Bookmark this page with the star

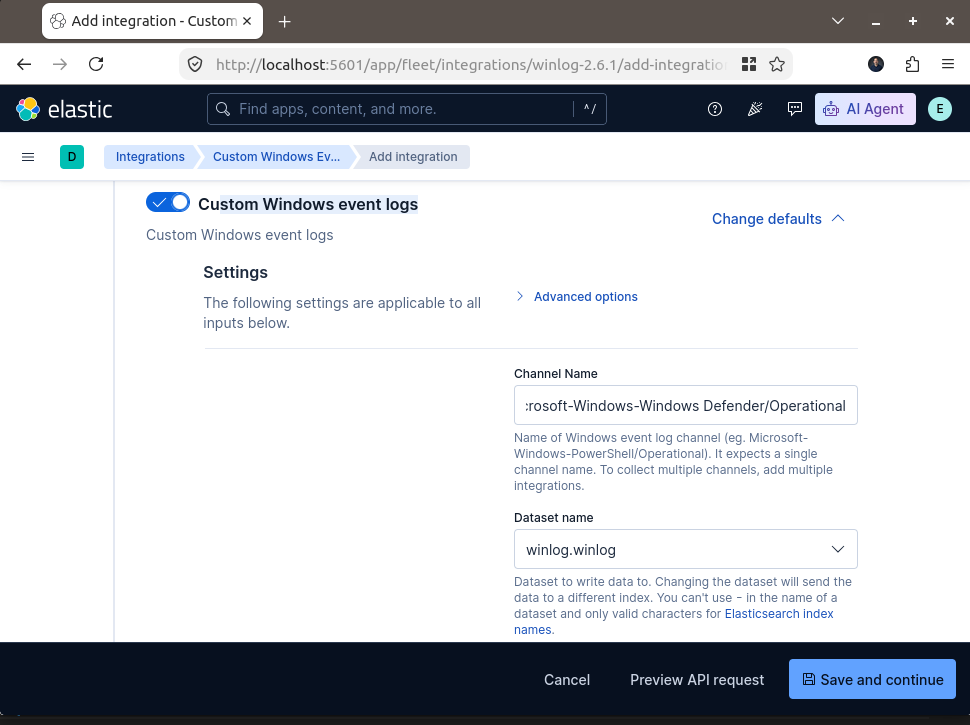pyautogui.click(x=777, y=64)
